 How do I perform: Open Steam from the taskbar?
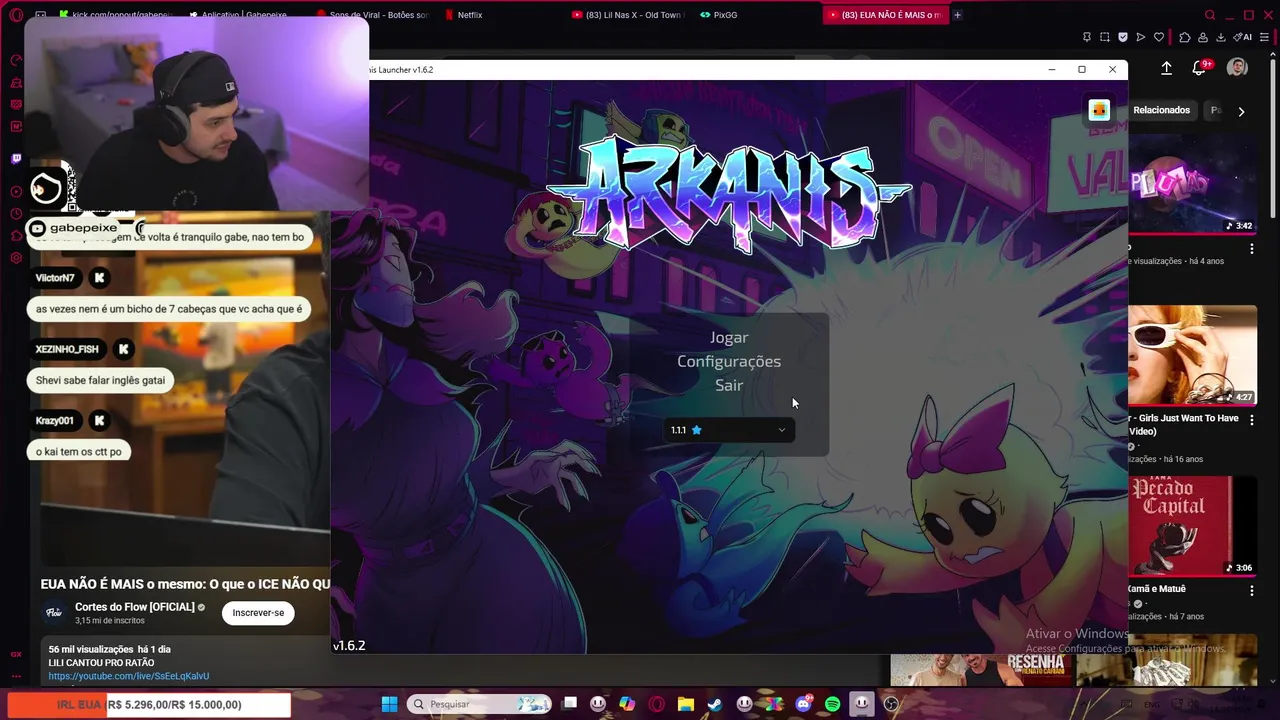tap(714, 704)
